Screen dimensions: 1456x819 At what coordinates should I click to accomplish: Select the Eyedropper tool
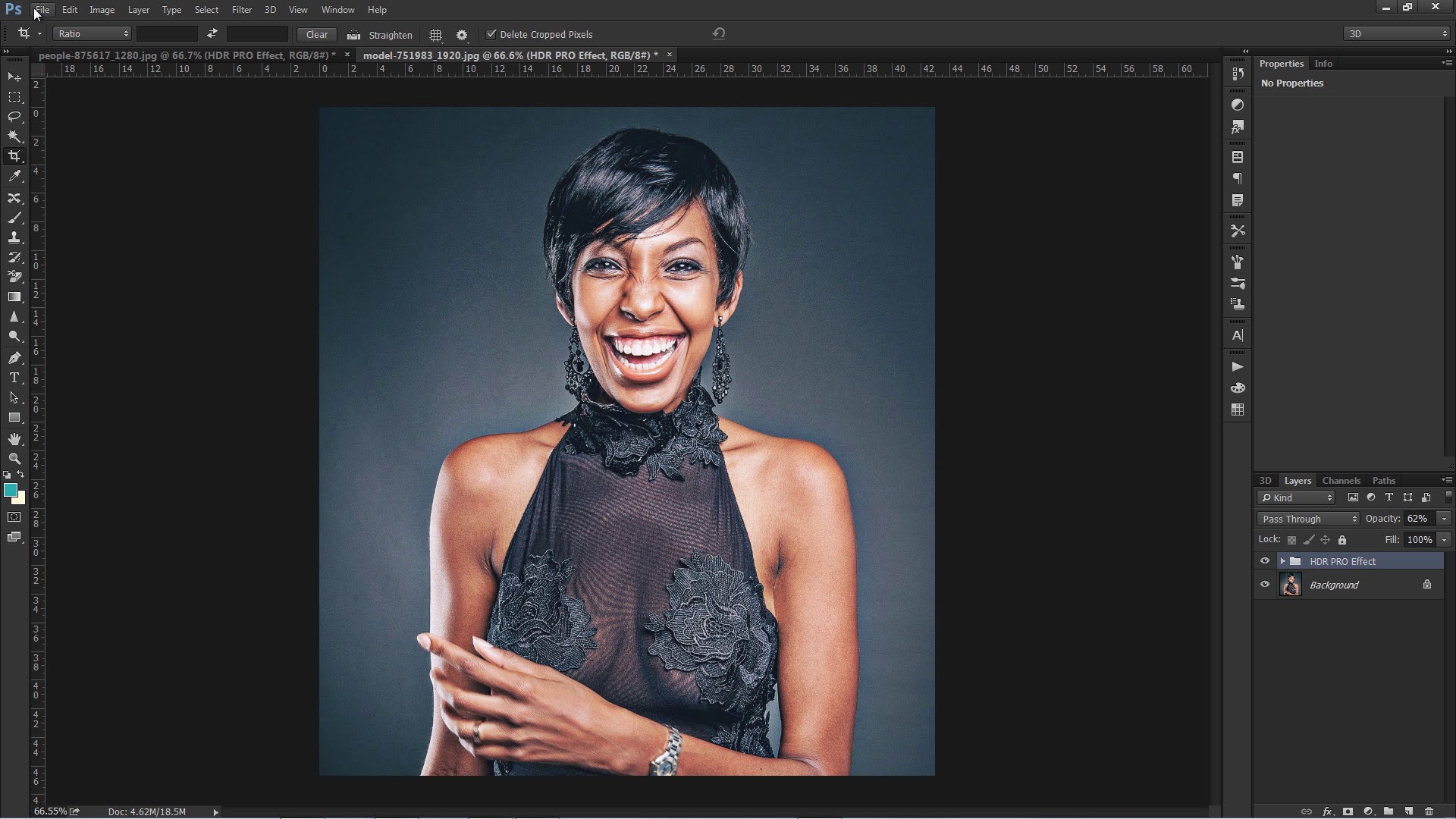point(15,177)
